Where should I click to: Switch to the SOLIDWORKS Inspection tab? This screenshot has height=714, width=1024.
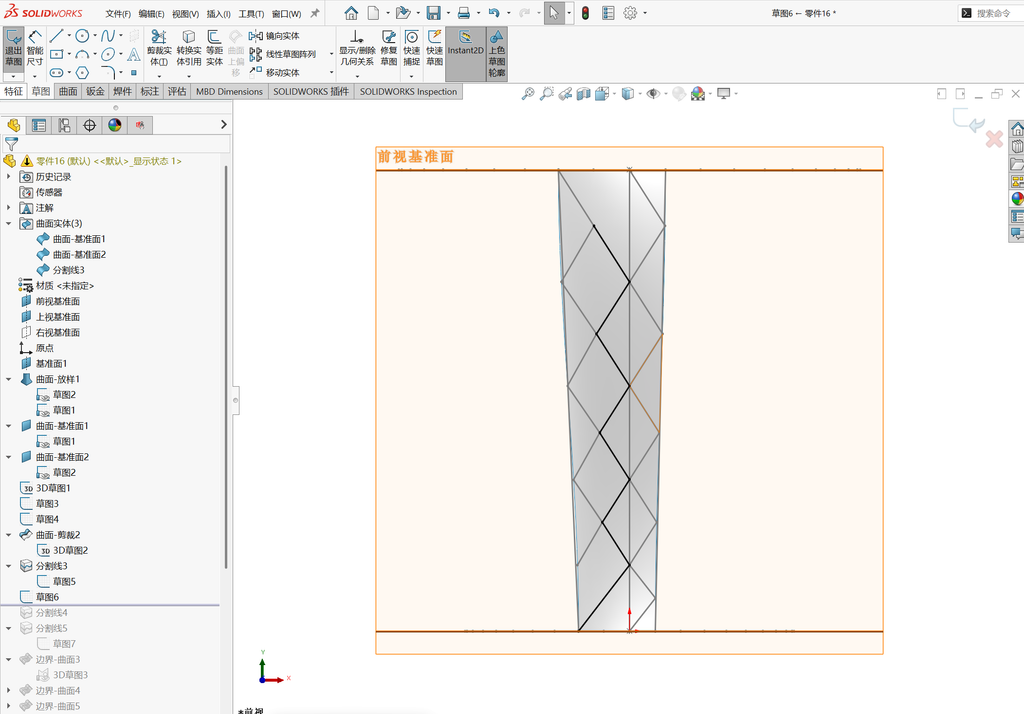tap(408, 91)
